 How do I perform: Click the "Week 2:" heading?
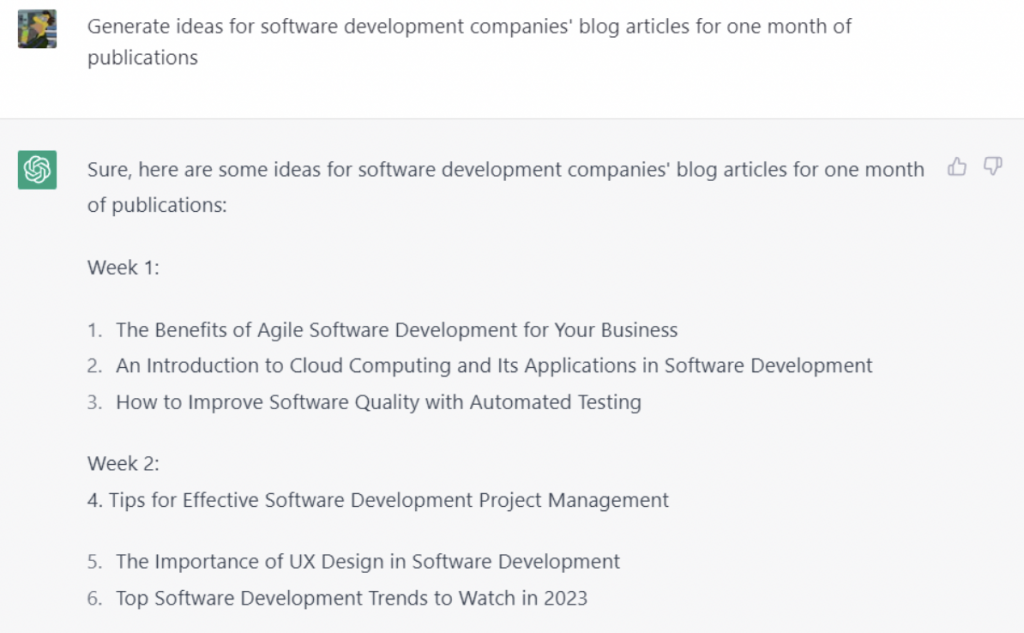pyautogui.click(x=123, y=463)
